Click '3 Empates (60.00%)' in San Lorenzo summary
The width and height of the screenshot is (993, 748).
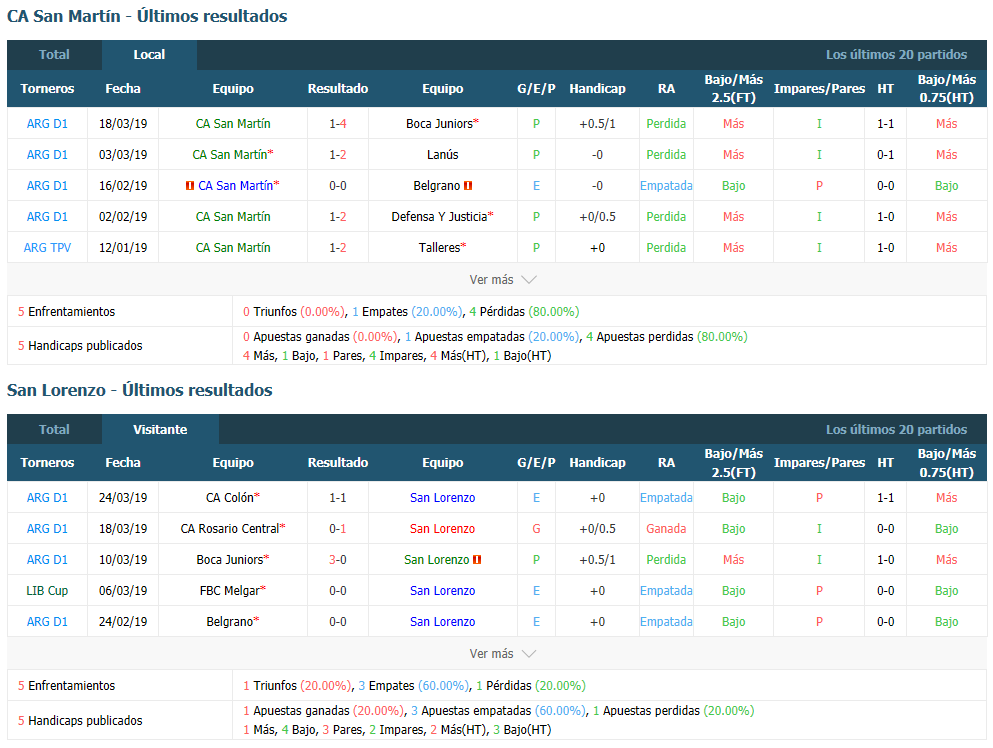click(414, 686)
